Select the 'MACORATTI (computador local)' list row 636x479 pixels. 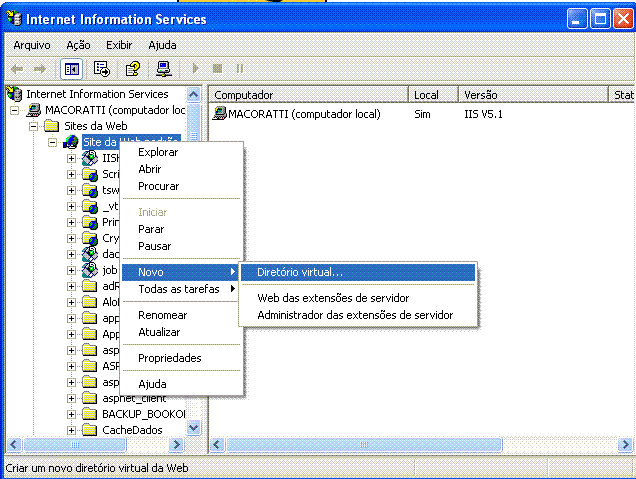pyautogui.click(x=297, y=114)
